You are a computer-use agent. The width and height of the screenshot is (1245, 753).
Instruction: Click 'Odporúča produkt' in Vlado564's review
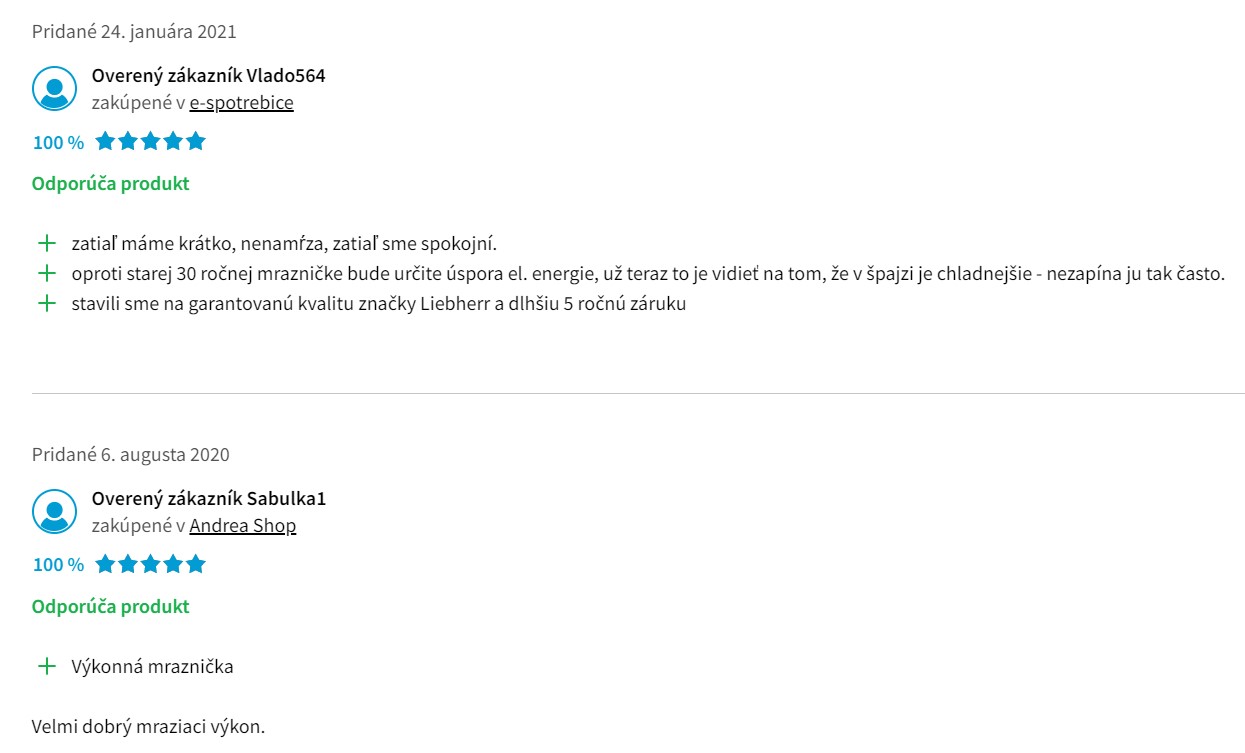(110, 183)
